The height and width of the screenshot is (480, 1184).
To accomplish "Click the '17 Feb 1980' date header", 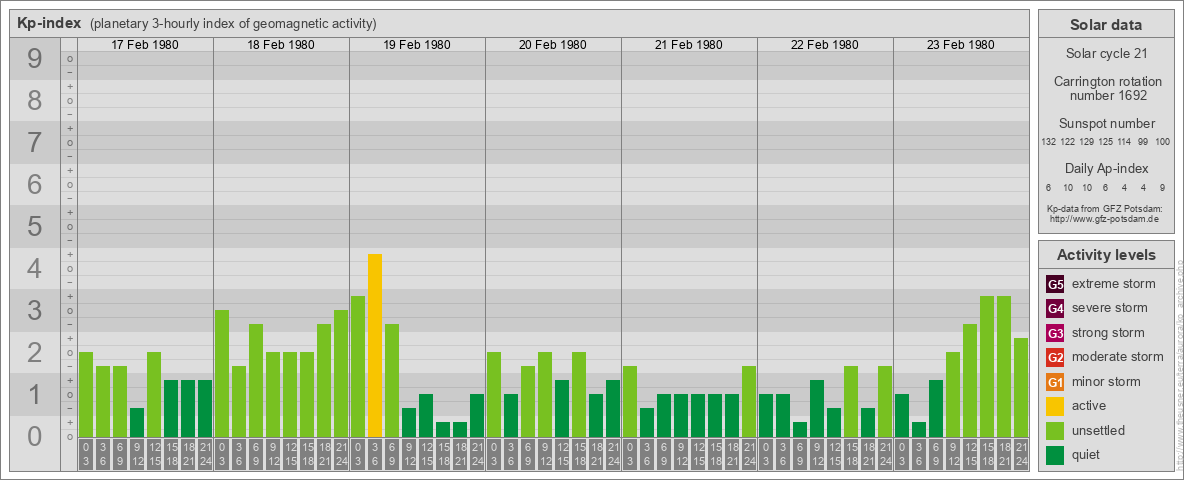I will 145,45.
